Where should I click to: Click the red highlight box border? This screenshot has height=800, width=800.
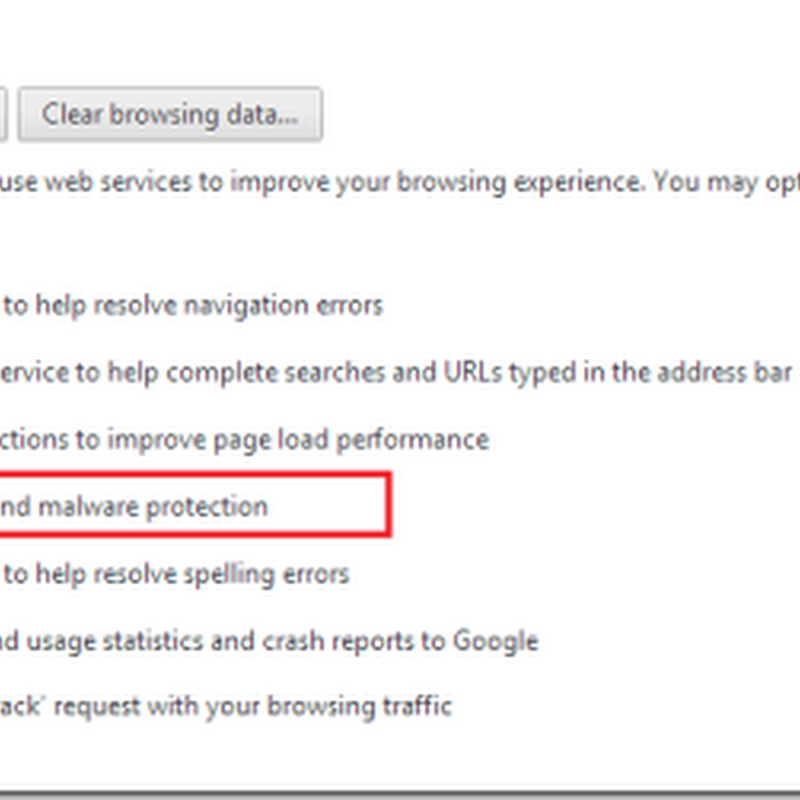(x=389, y=505)
